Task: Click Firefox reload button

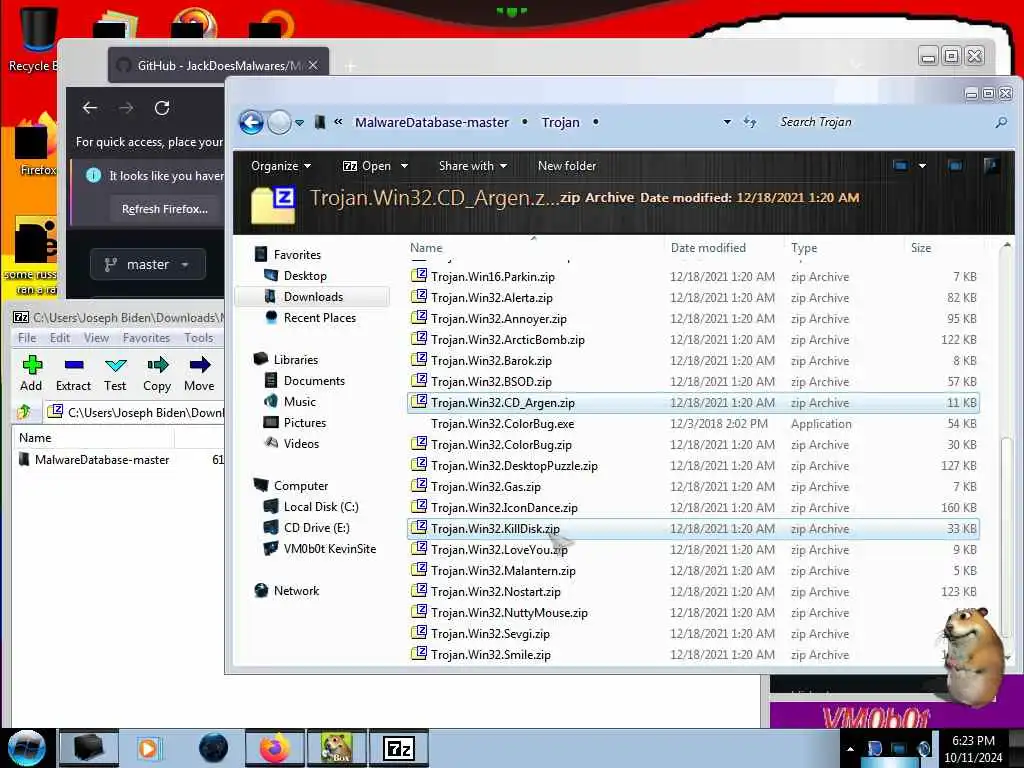Action: pos(162,108)
